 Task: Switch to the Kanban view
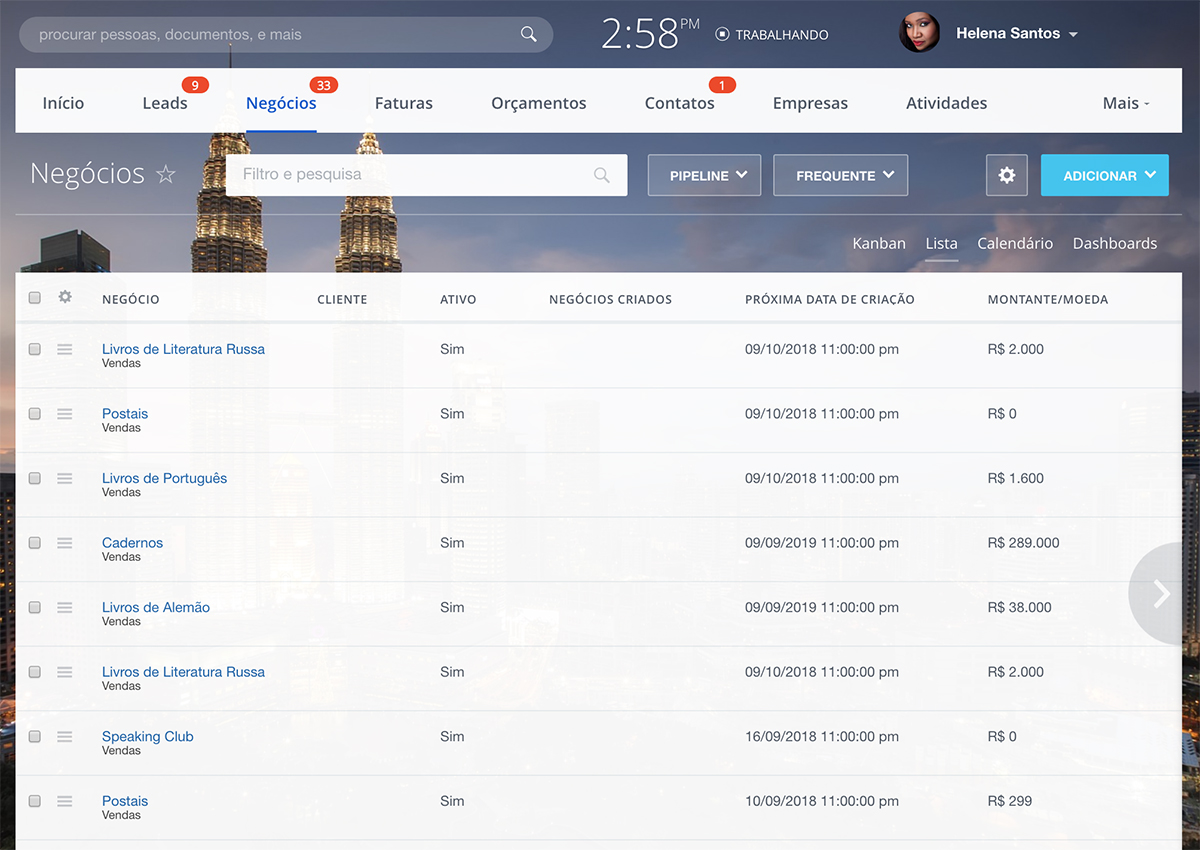[x=878, y=243]
